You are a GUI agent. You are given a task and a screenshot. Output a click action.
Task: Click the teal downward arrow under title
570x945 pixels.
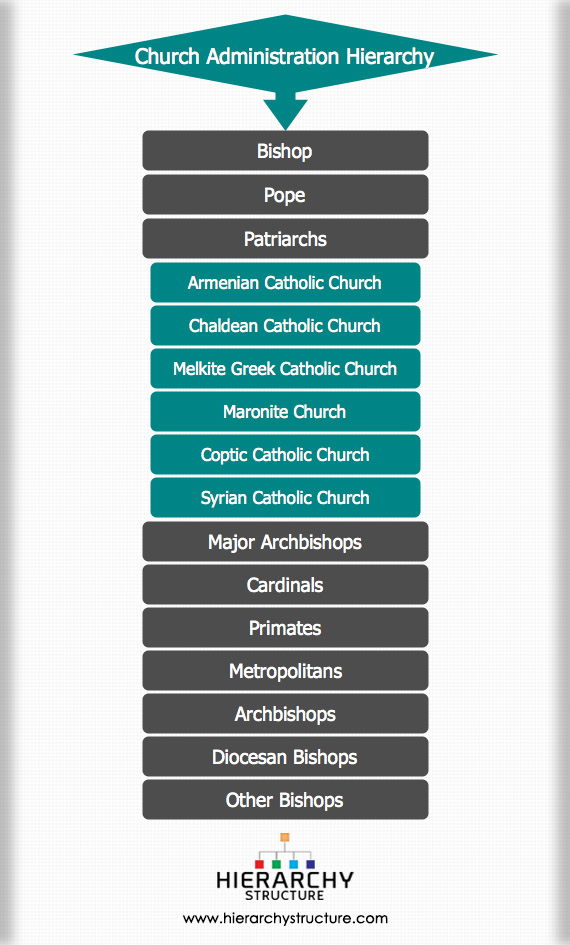285,113
